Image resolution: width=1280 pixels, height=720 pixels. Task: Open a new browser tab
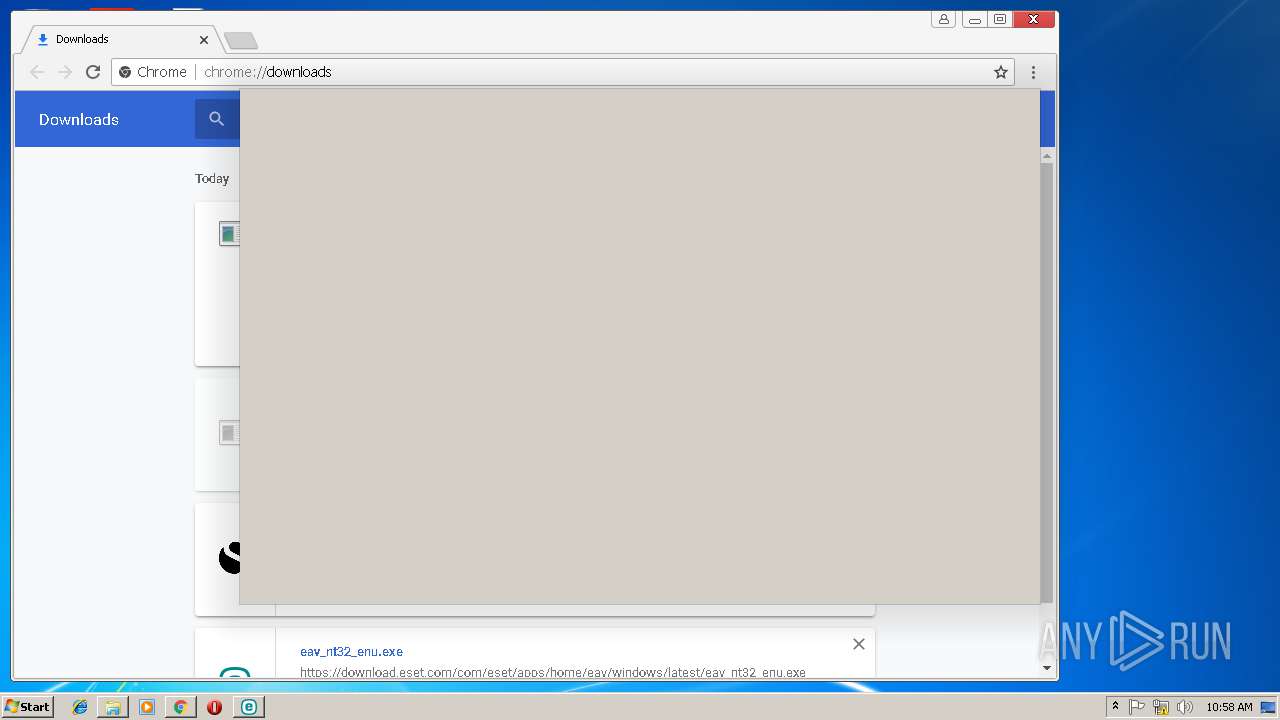[x=241, y=40]
